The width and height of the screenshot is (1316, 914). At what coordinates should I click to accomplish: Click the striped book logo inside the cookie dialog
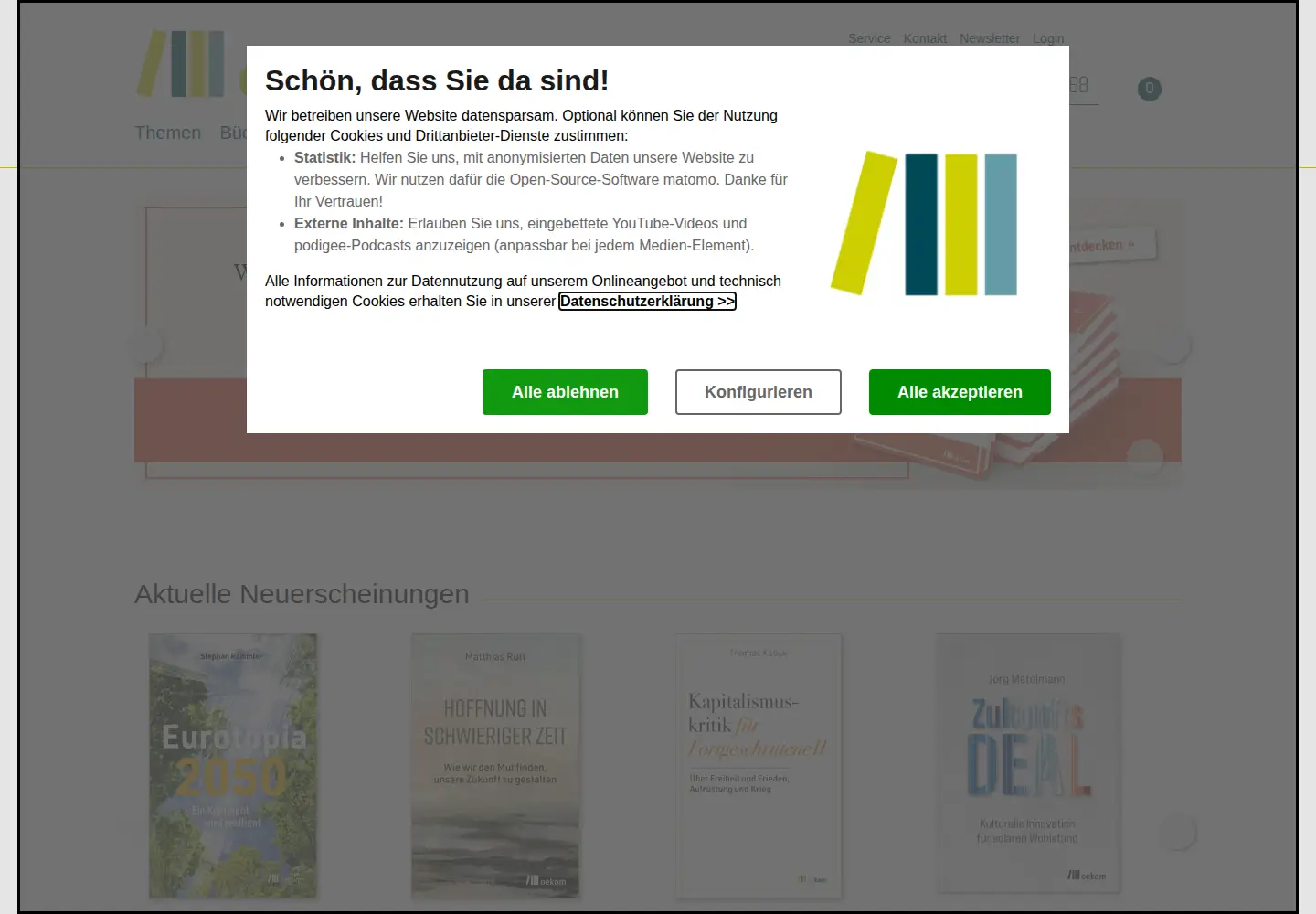pyautogui.click(x=924, y=224)
